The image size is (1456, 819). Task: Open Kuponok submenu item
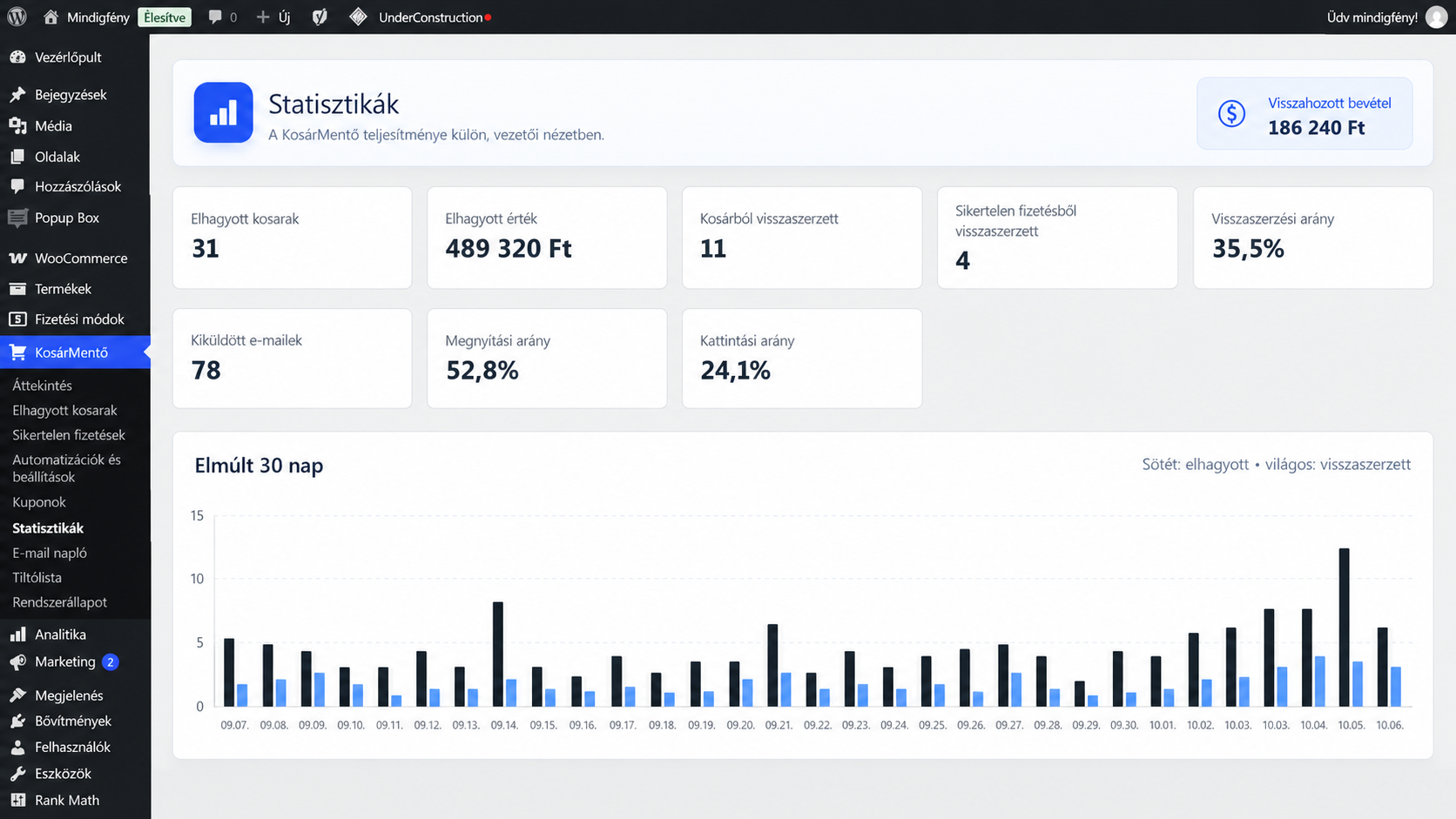pyautogui.click(x=39, y=502)
